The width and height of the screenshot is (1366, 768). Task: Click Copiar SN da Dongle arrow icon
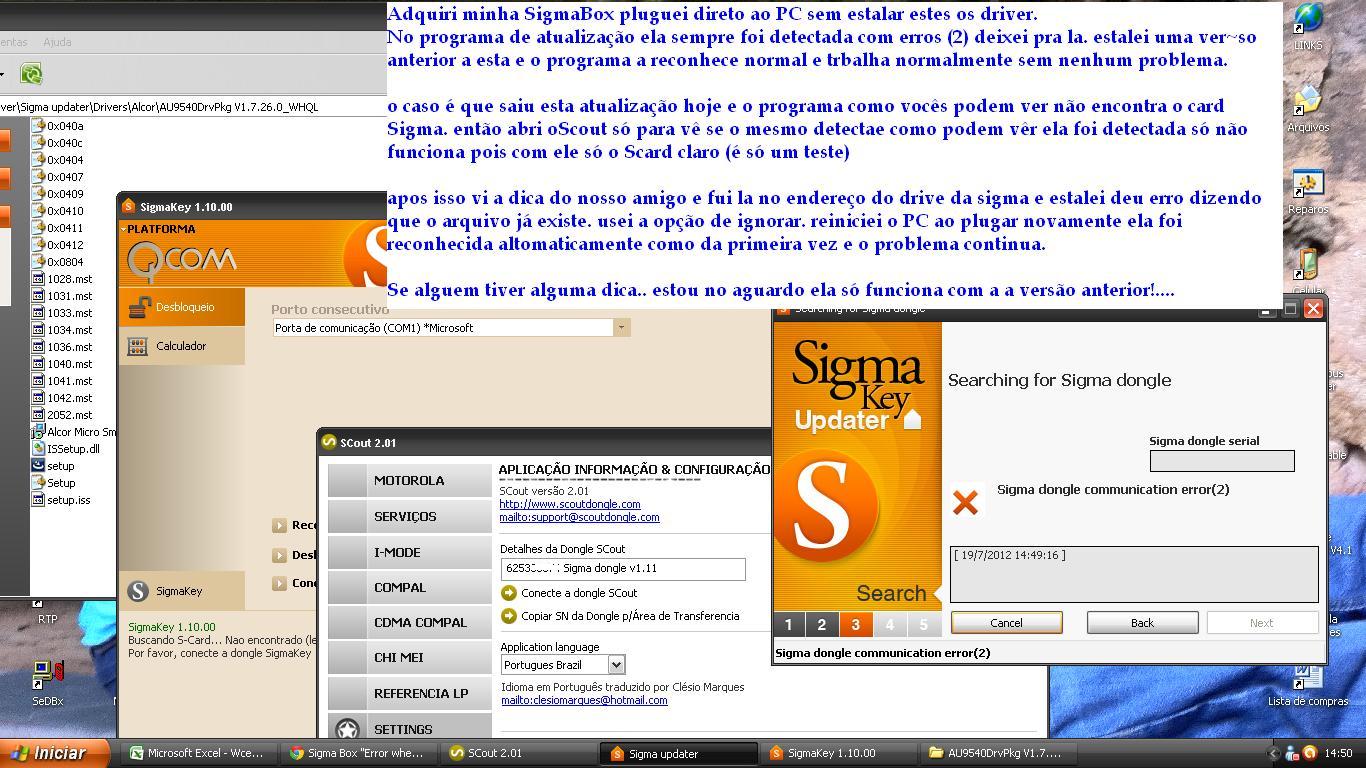pos(509,616)
